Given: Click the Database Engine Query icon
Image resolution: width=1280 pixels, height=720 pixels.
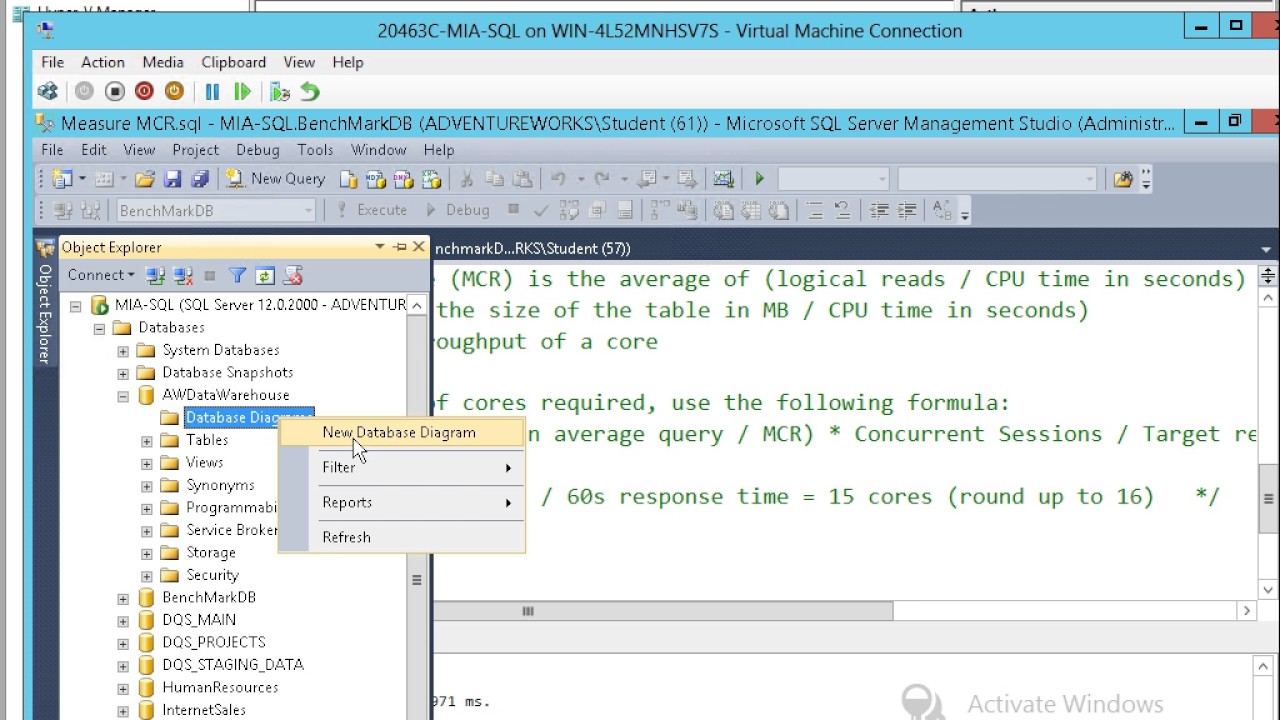Looking at the screenshot, I should [x=348, y=179].
